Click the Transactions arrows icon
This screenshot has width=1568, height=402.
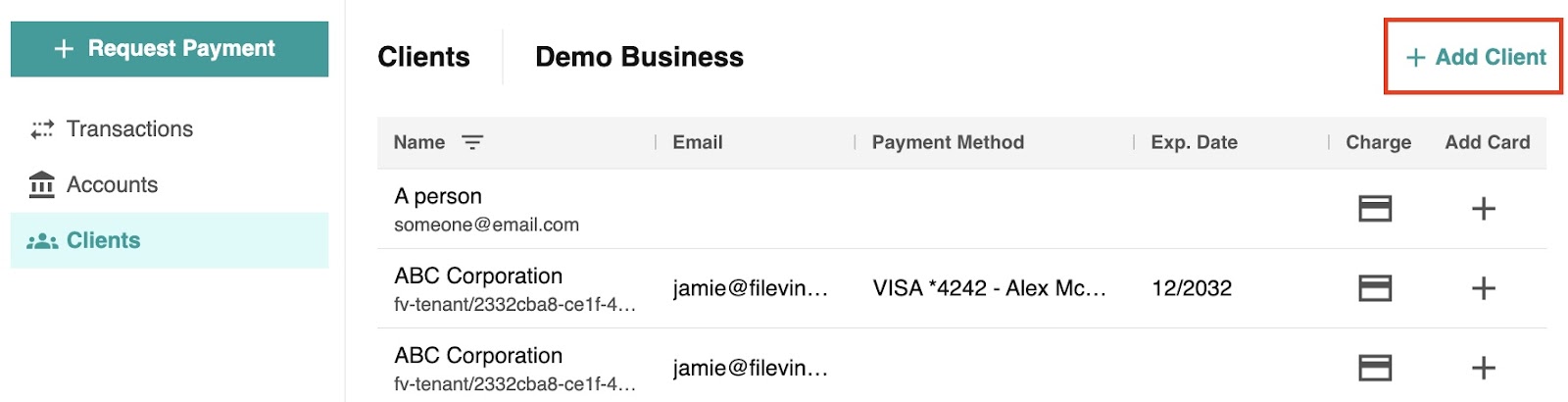click(42, 129)
